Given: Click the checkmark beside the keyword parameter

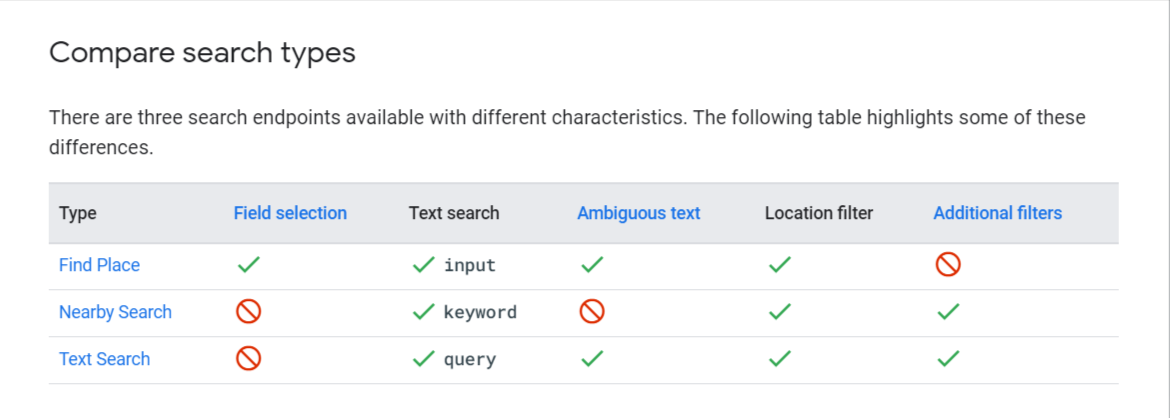Looking at the screenshot, I should tap(423, 312).
